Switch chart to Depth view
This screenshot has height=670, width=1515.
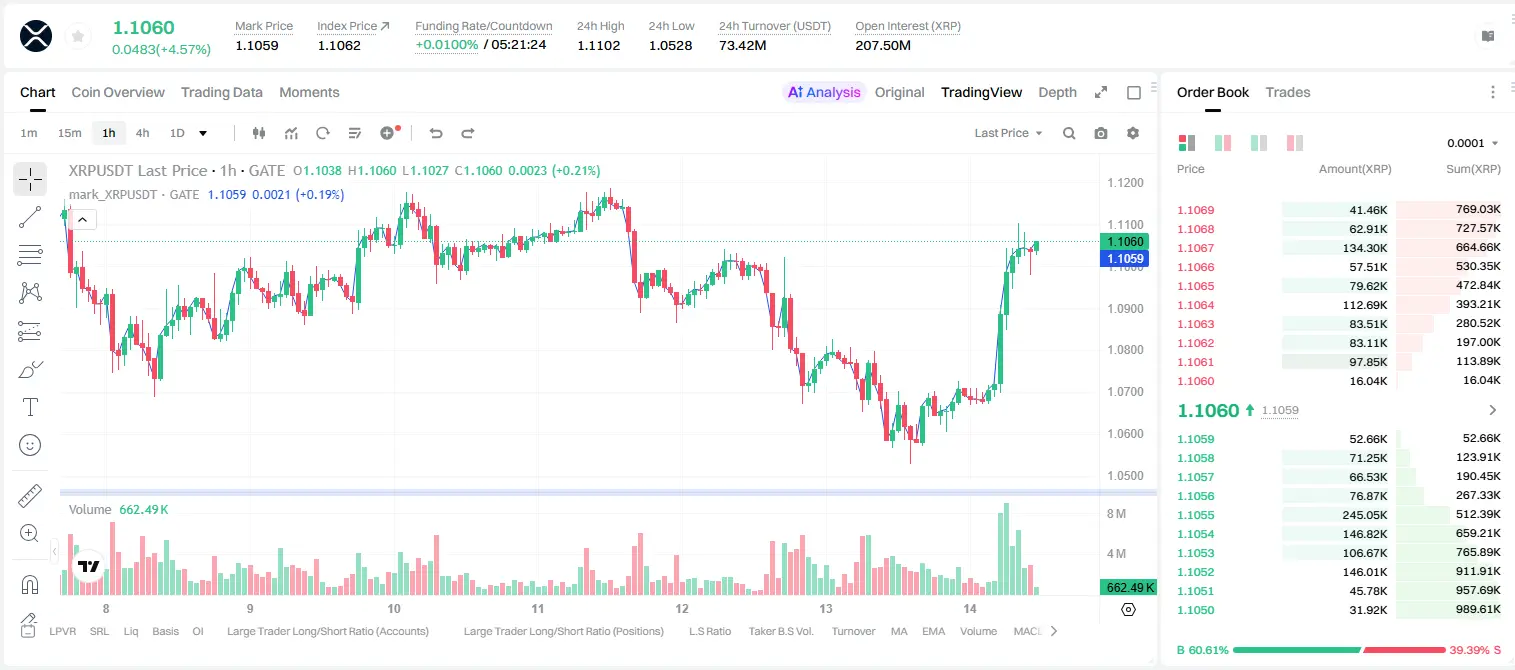pos(1057,92)
